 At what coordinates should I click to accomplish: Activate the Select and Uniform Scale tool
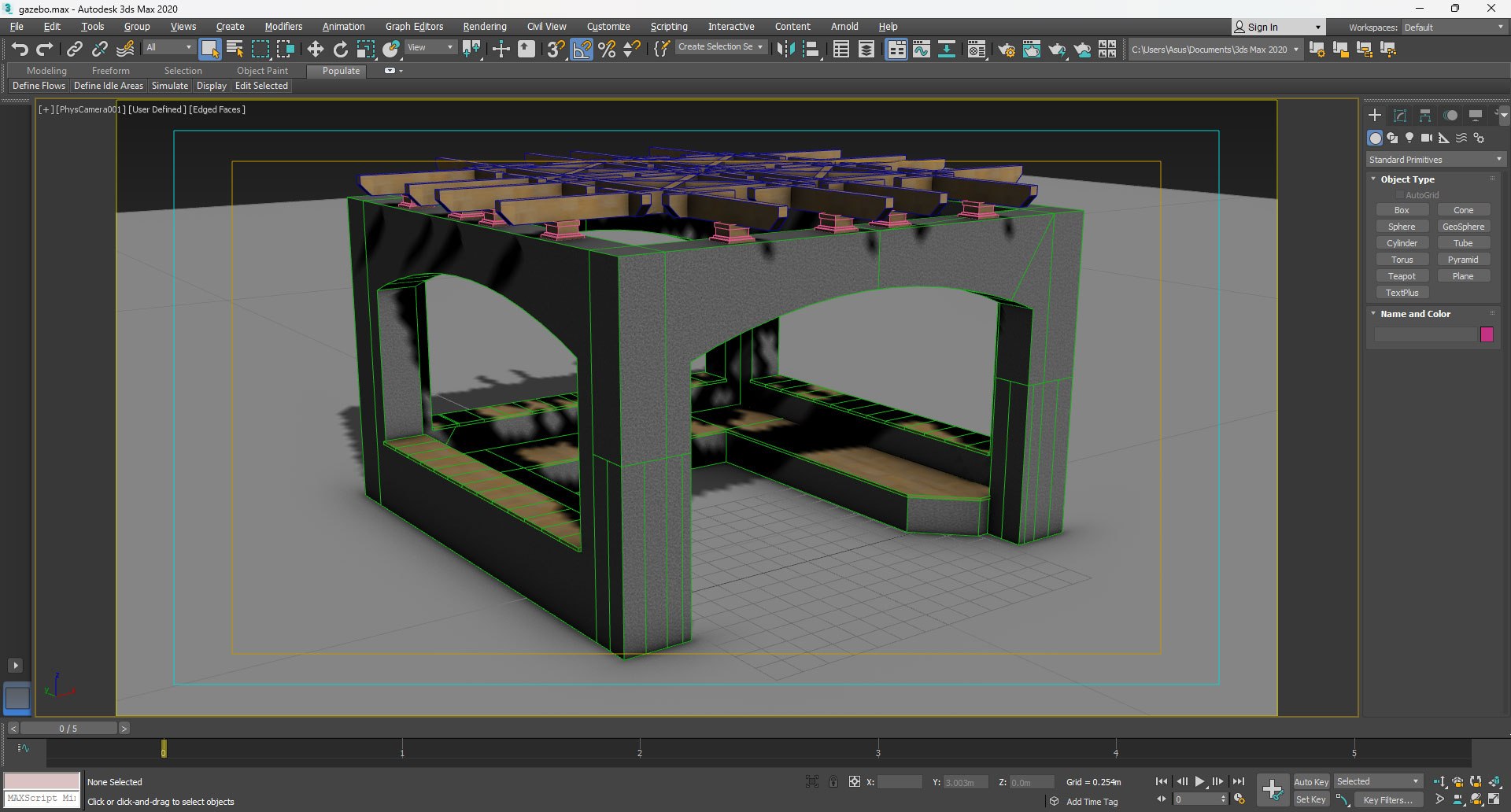[x=365, y=50]
